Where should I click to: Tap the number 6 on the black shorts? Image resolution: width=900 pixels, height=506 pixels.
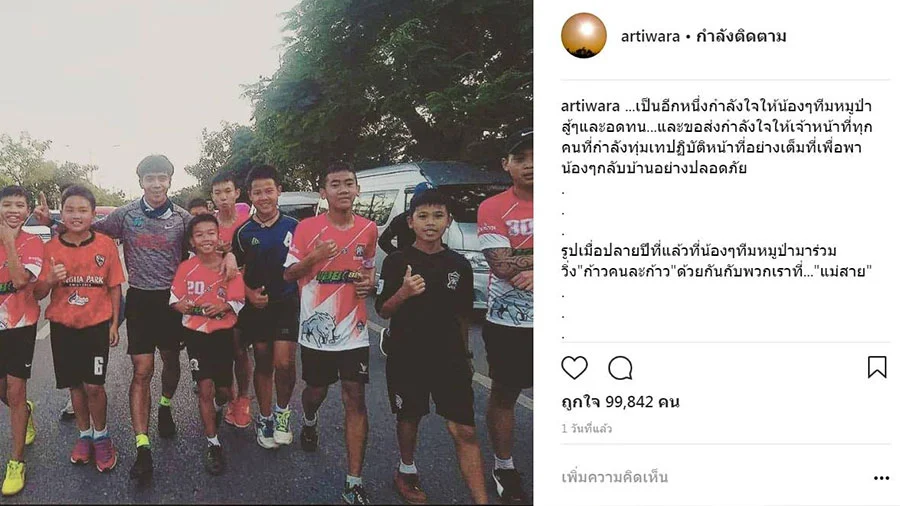pyautogui.click(x=99, y=366)
